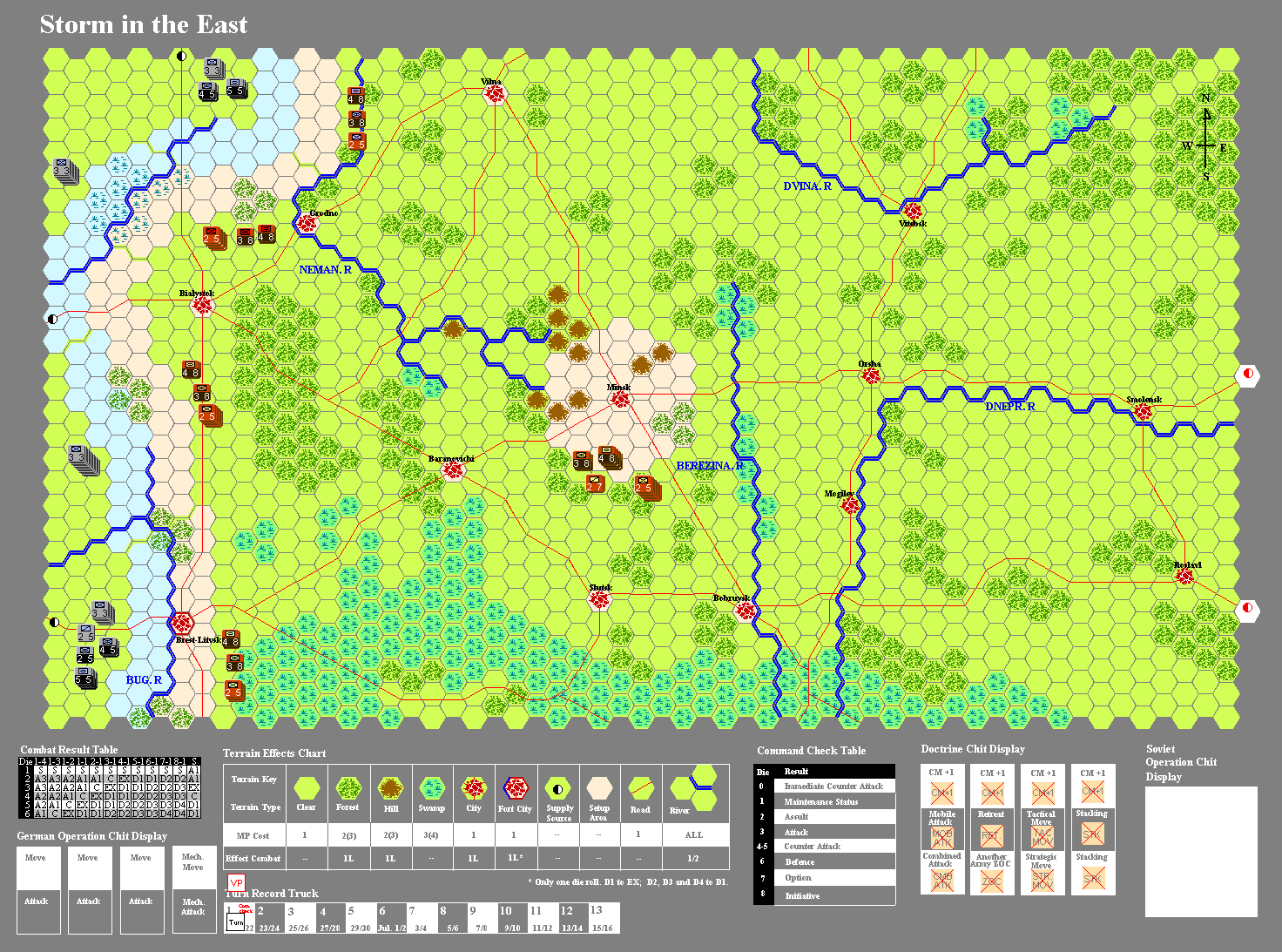Select the 2-7 unit counter southwest of Minsk
Image resolution: width=1282 pixels, height=952 pixels.
click(596, 483)
